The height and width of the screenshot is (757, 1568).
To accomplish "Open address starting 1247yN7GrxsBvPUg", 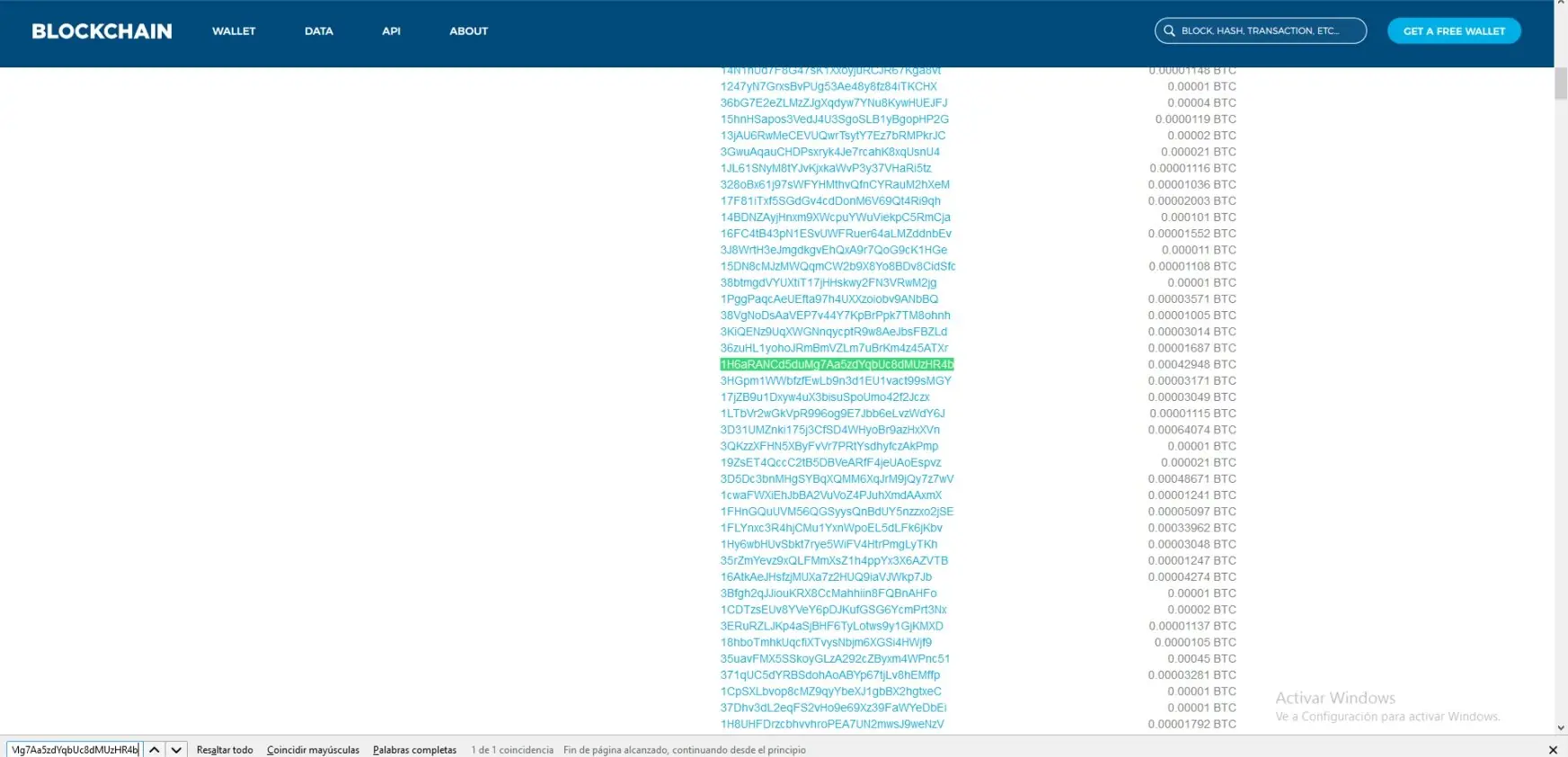I will (x=828, y=86).
